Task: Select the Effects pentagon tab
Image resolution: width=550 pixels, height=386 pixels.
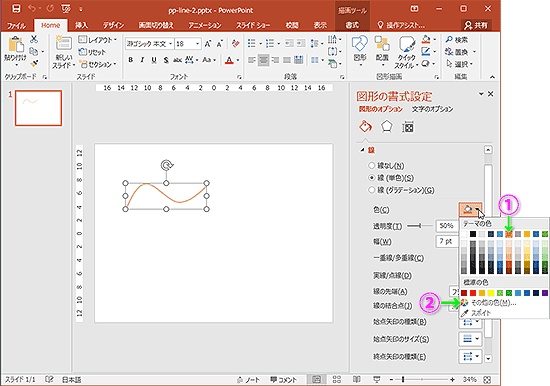Action: point(386,127)
